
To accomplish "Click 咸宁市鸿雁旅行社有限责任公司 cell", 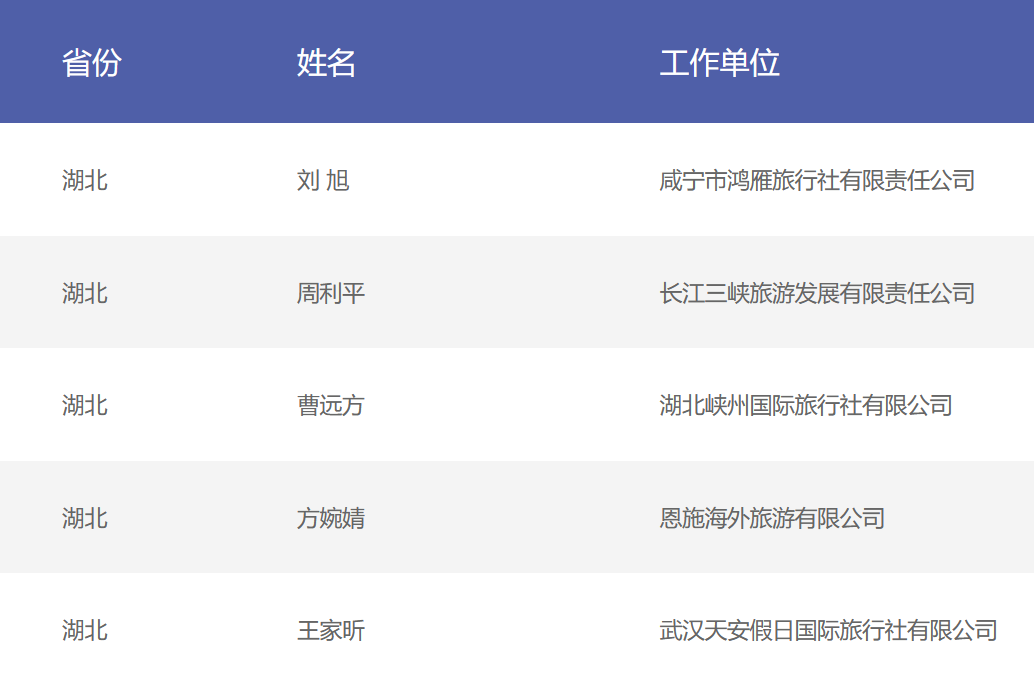I will point(817,180).
